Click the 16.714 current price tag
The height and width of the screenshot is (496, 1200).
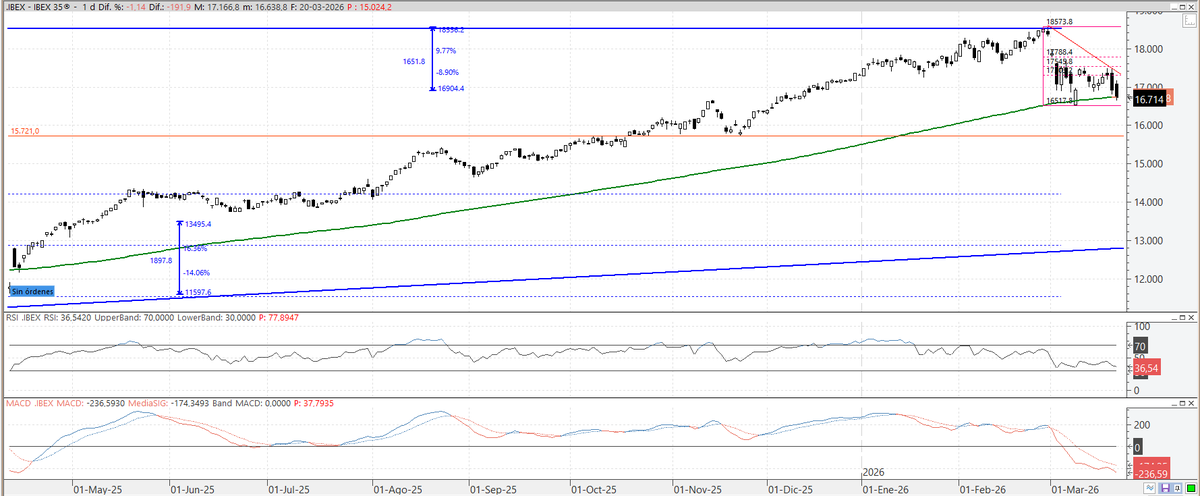click(x=1149, y=99)
